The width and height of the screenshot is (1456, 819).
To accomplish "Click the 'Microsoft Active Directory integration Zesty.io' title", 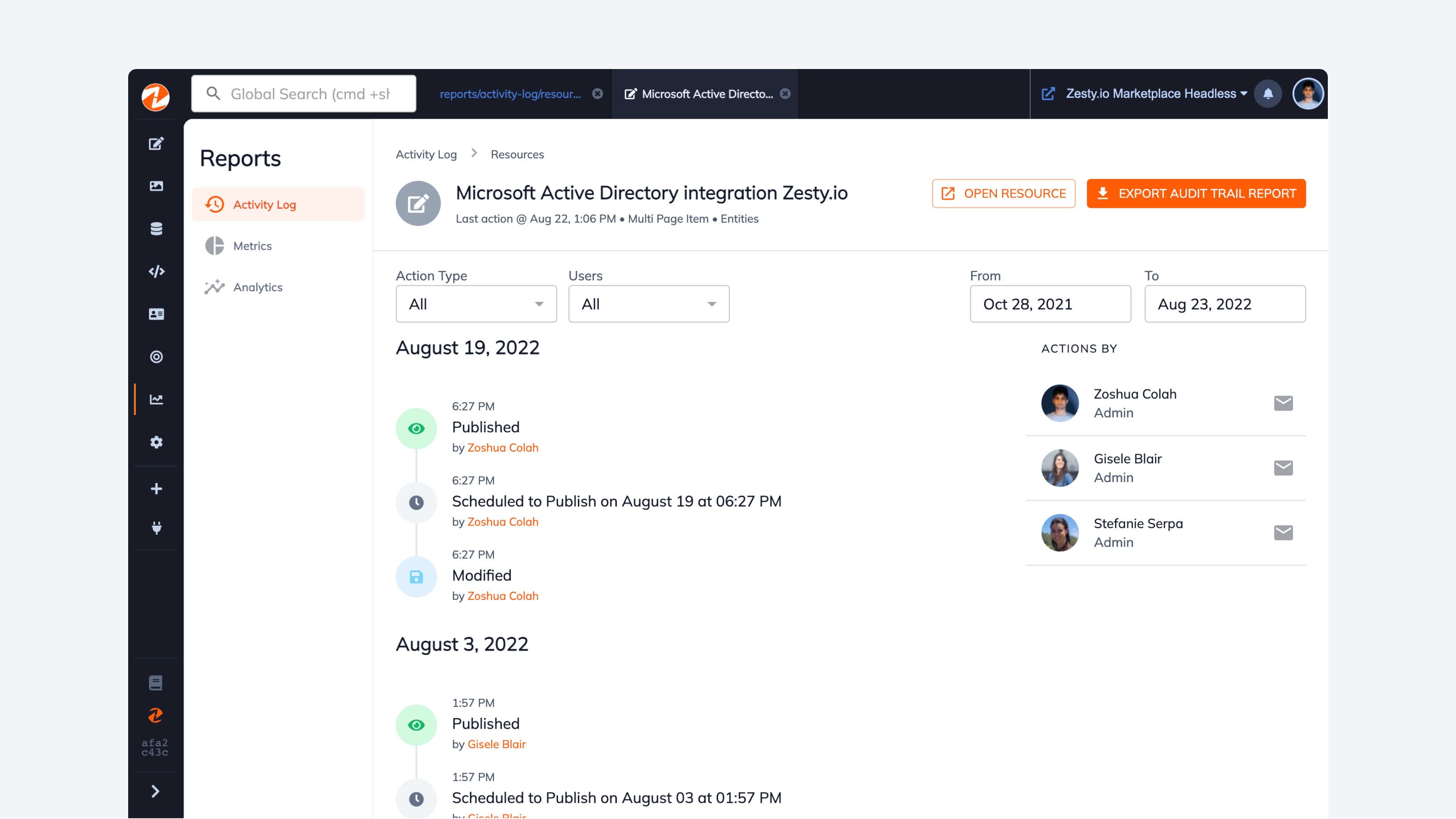I will point(652,193).
